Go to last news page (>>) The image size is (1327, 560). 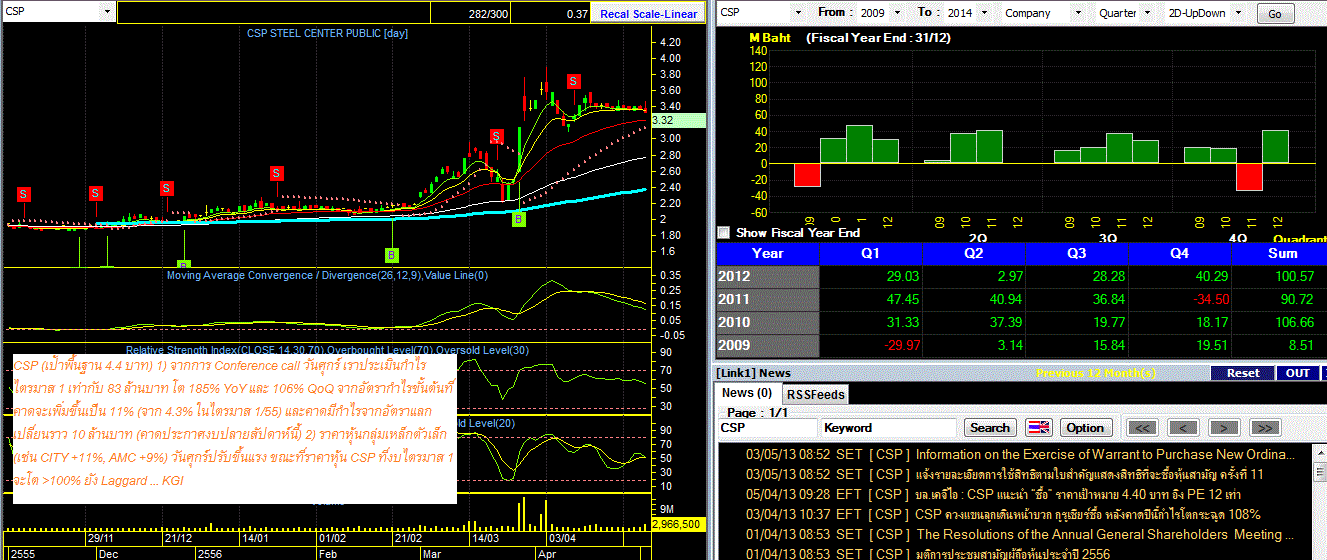[1265, 427]
